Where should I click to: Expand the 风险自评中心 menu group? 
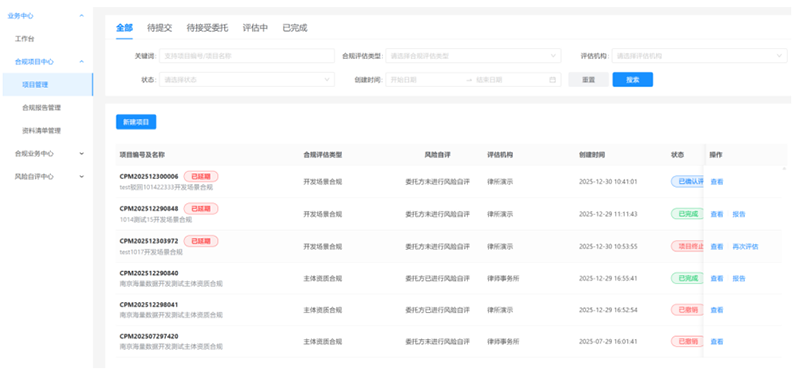coord(82,176)
